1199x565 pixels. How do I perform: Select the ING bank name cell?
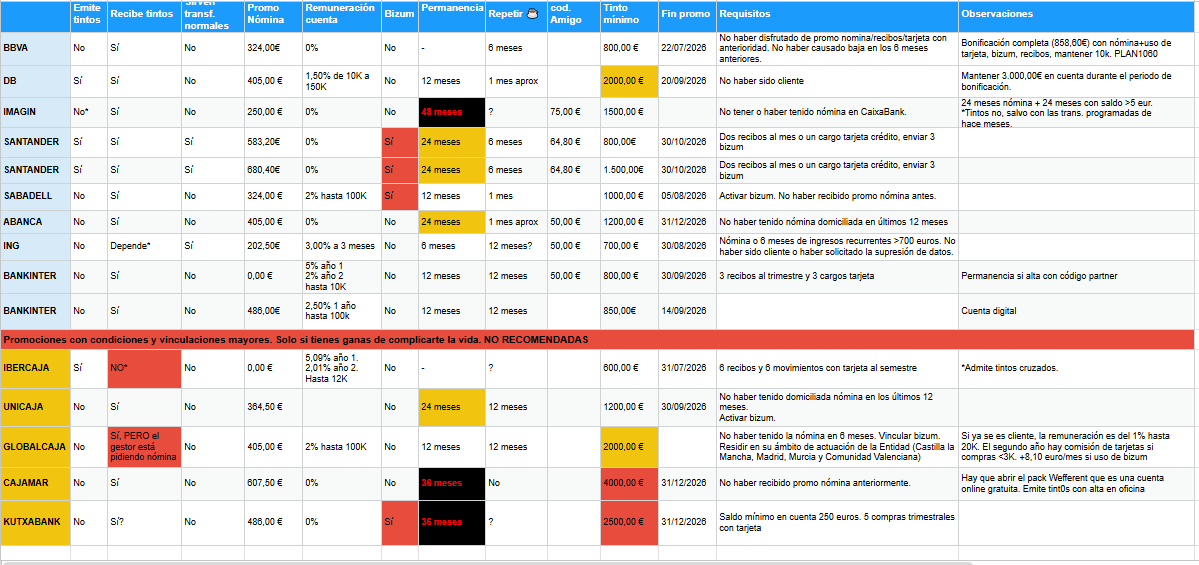[35, 246]
